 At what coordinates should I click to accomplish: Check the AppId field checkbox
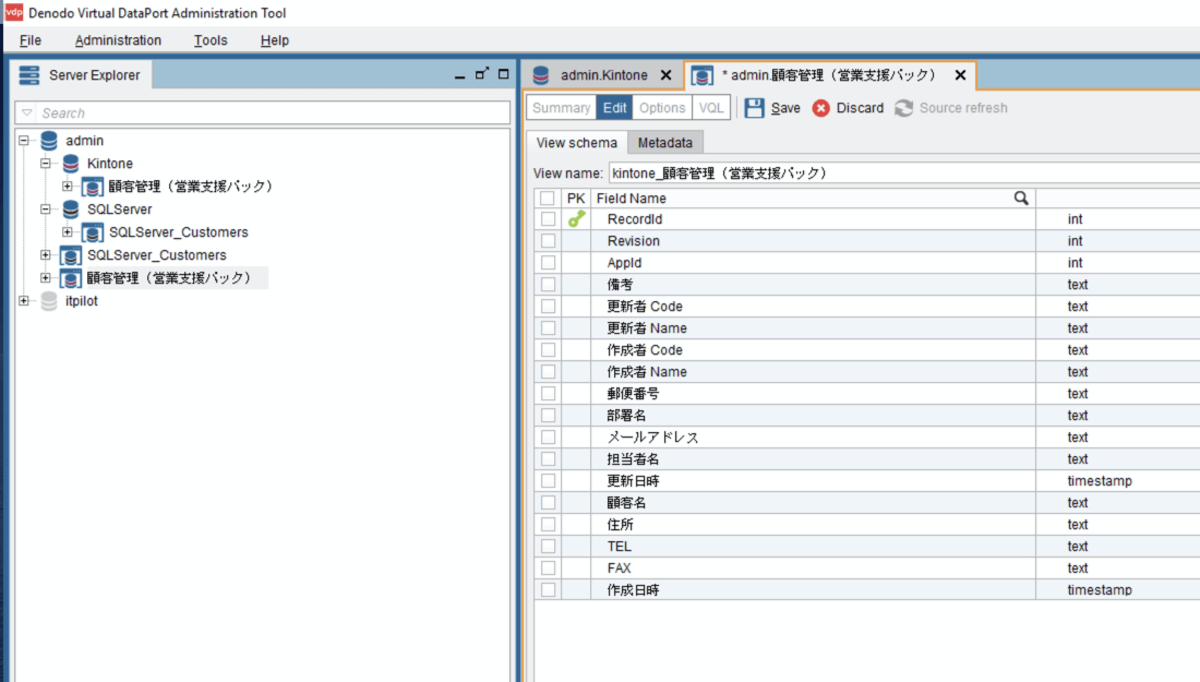(548, 263)
